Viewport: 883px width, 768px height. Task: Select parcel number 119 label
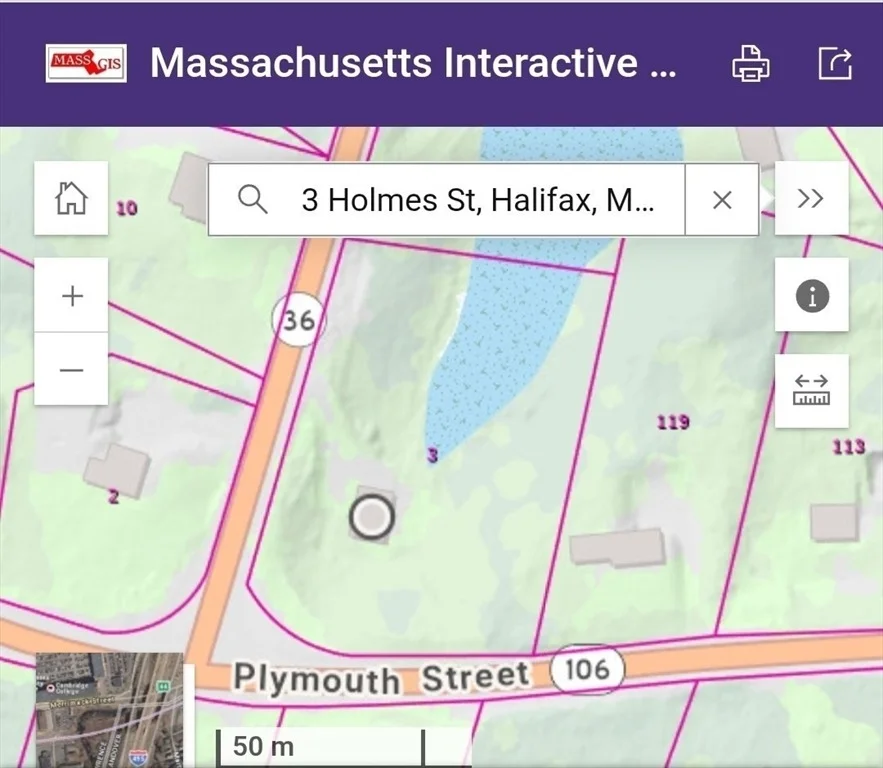pyautogui.click(x=673, y=421)
